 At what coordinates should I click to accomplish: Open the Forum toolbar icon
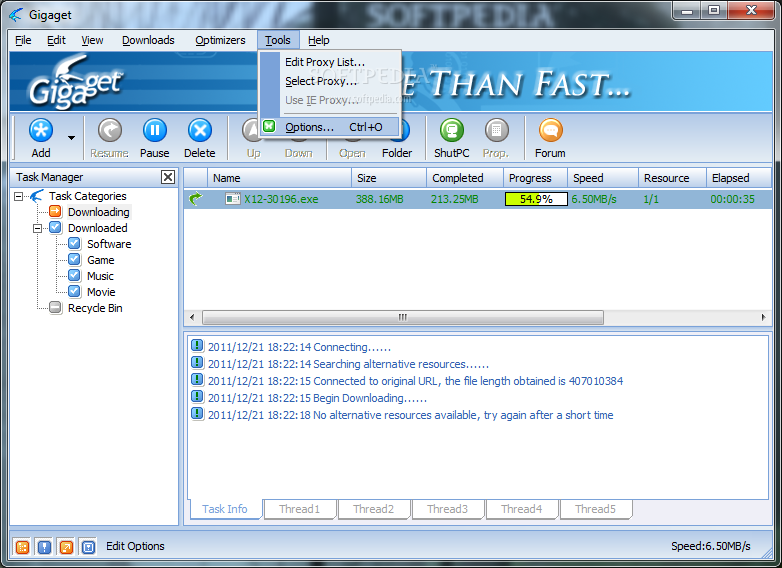coord(551,131)
